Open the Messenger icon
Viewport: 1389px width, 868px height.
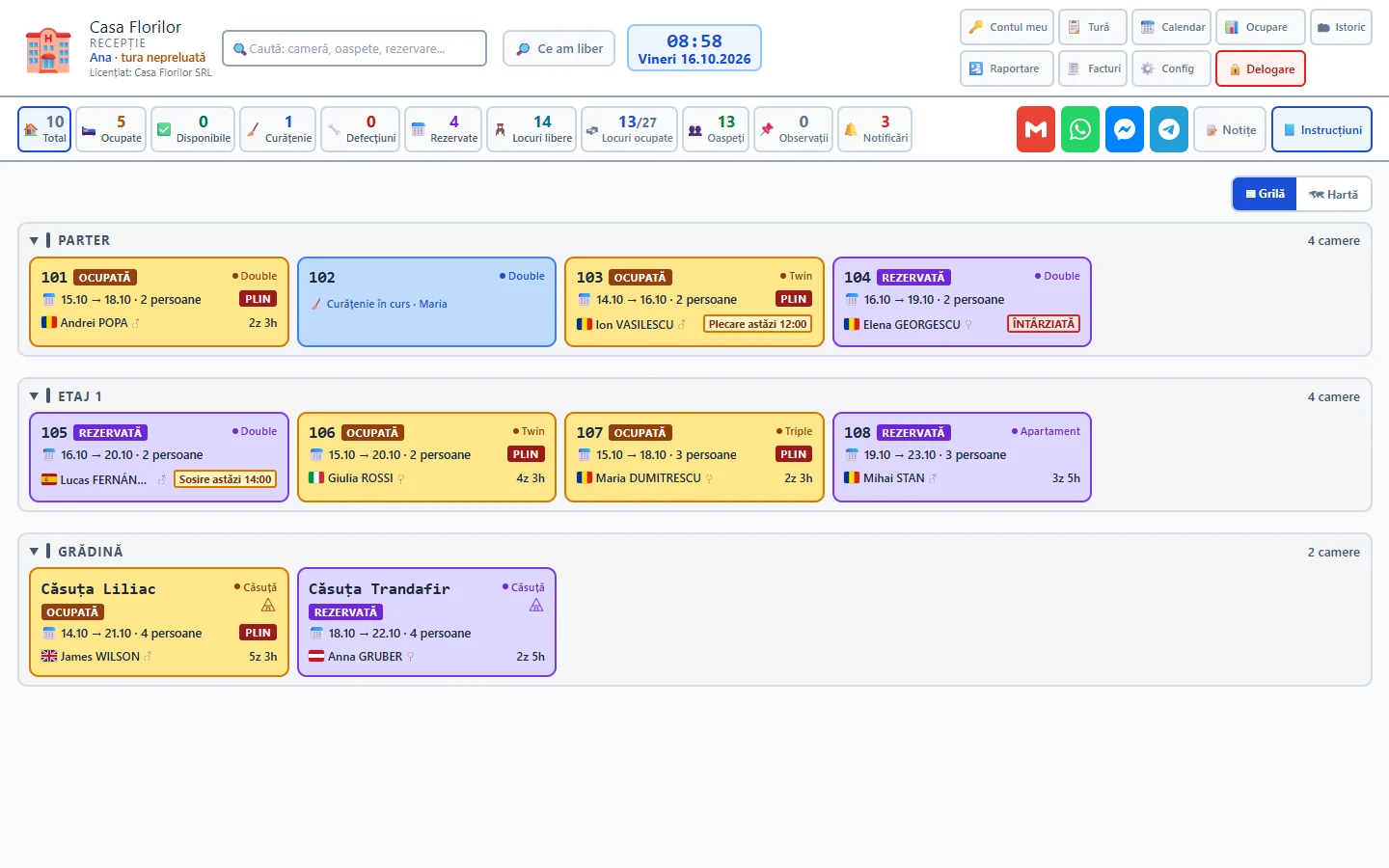1125,129
